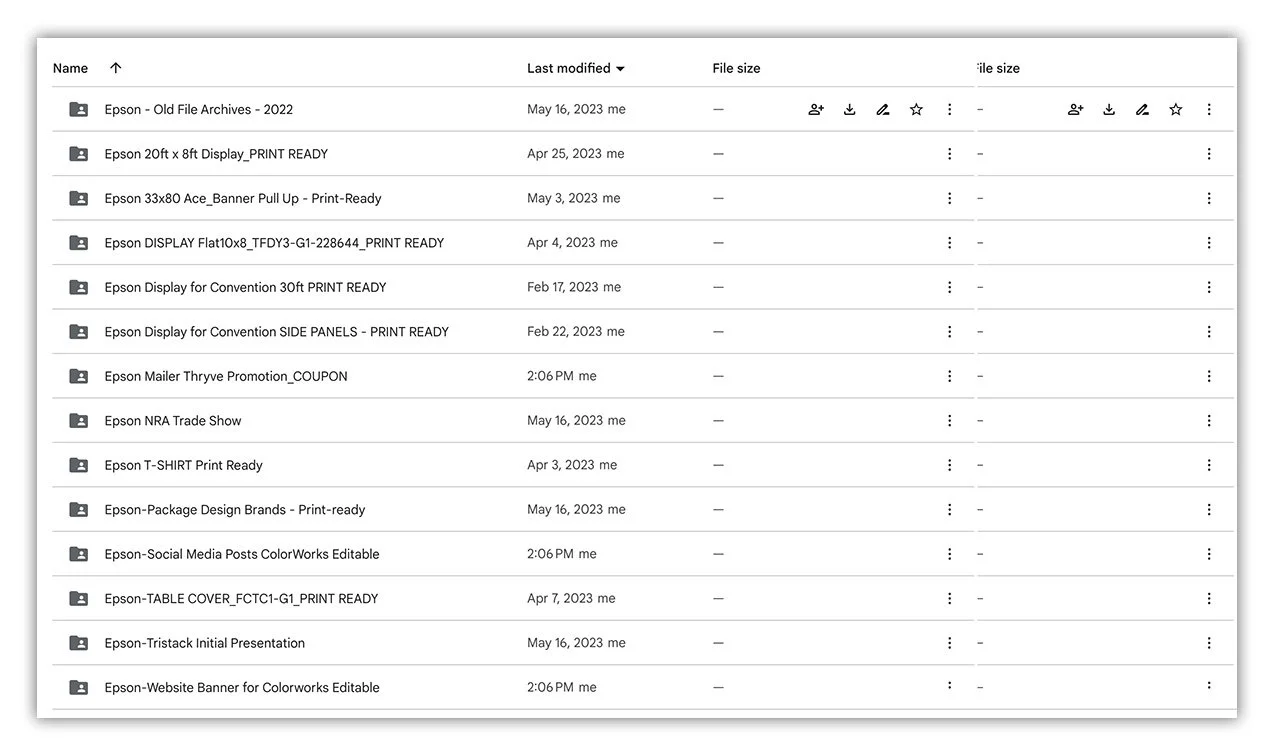
Task: Open middle three-dot menu for Epson - Old File Archives
Action: [949, 110]
